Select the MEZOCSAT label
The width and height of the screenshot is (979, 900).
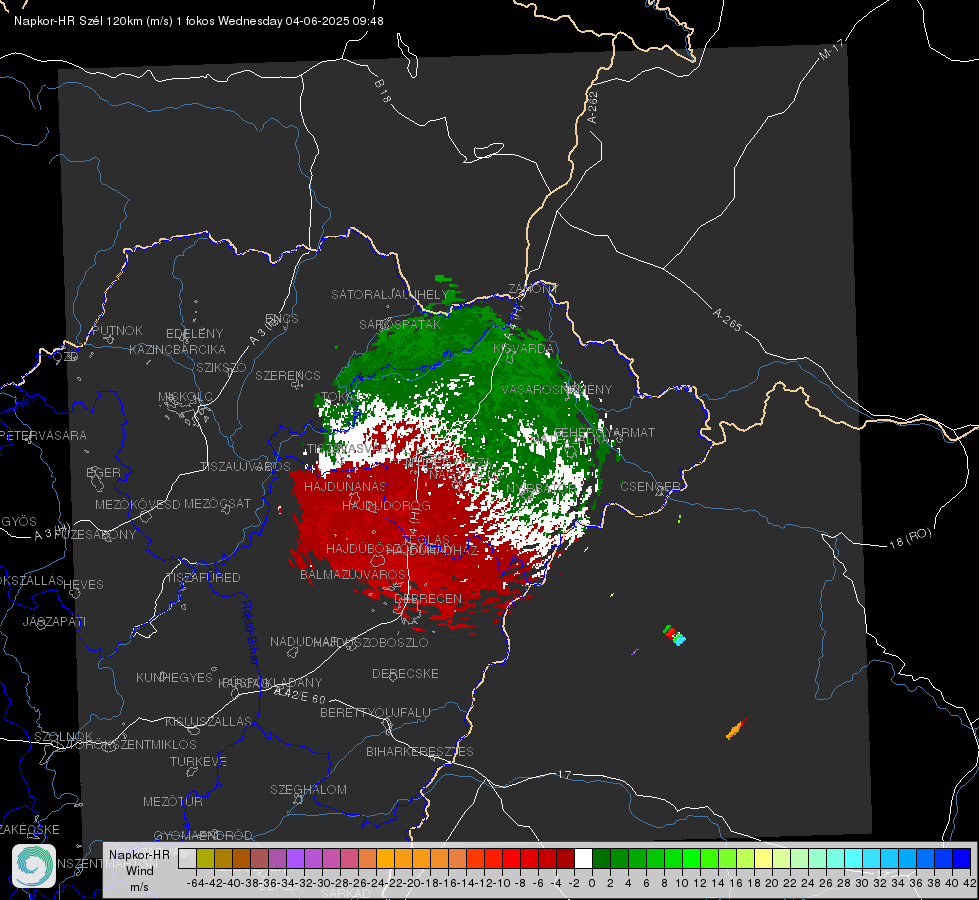pyautogui.click(x=217, y=504)
